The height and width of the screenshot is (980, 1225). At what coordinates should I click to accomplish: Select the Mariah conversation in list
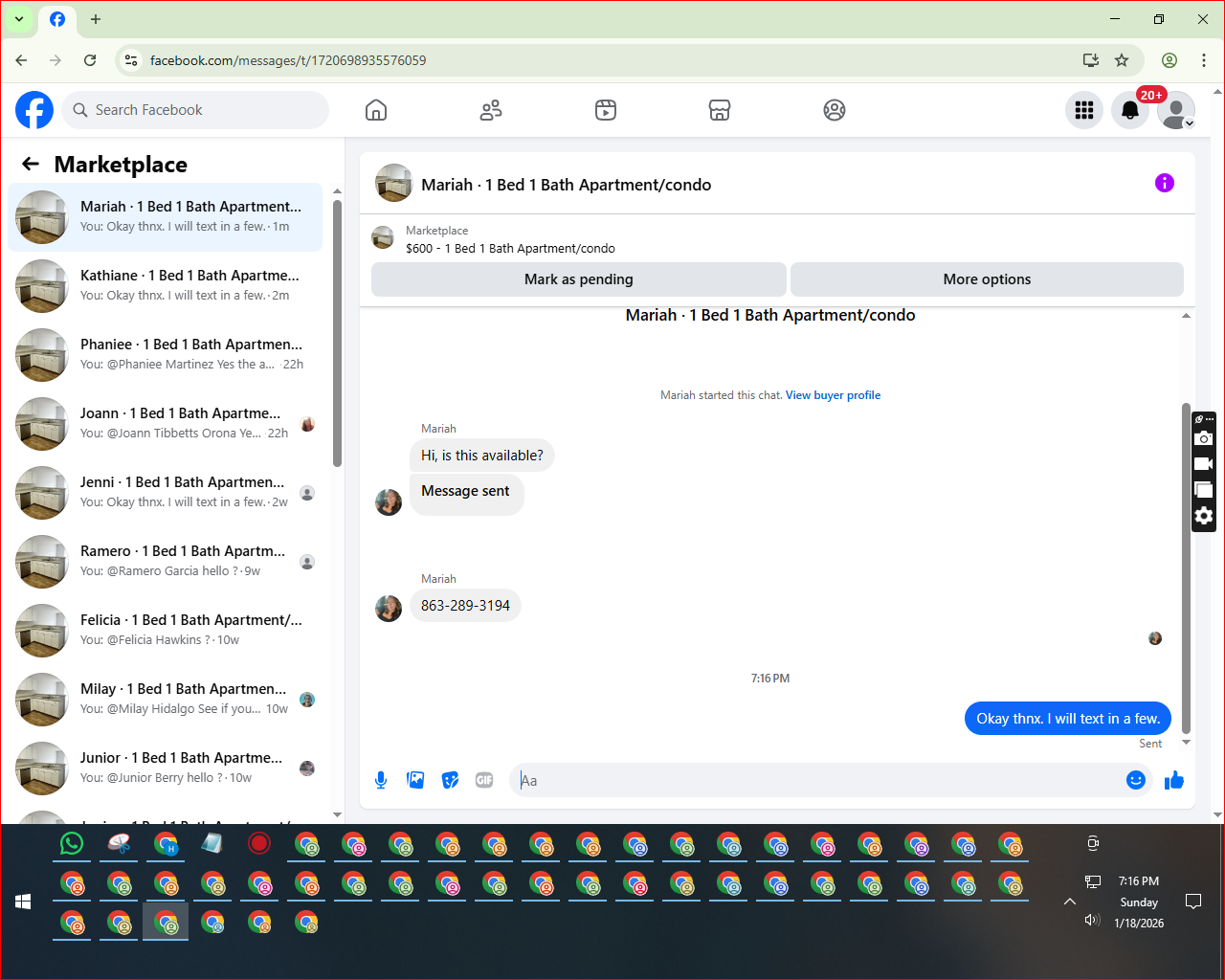point(166,217)
